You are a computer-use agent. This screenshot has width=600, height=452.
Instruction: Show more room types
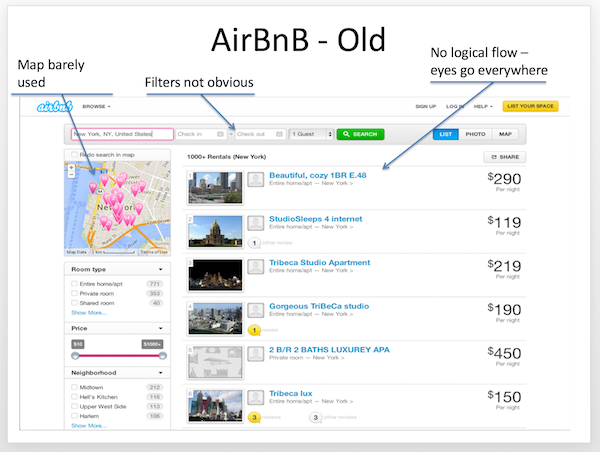(x=89, y=313)
